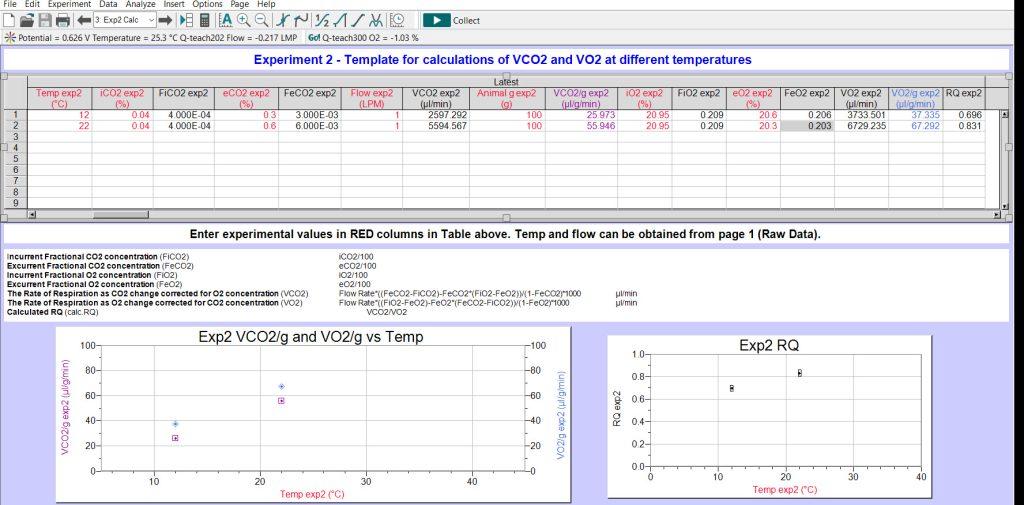The width and height of the screenshot is (1024, 505).
Task: Open the Edit menu
Action: pos(32,4)
